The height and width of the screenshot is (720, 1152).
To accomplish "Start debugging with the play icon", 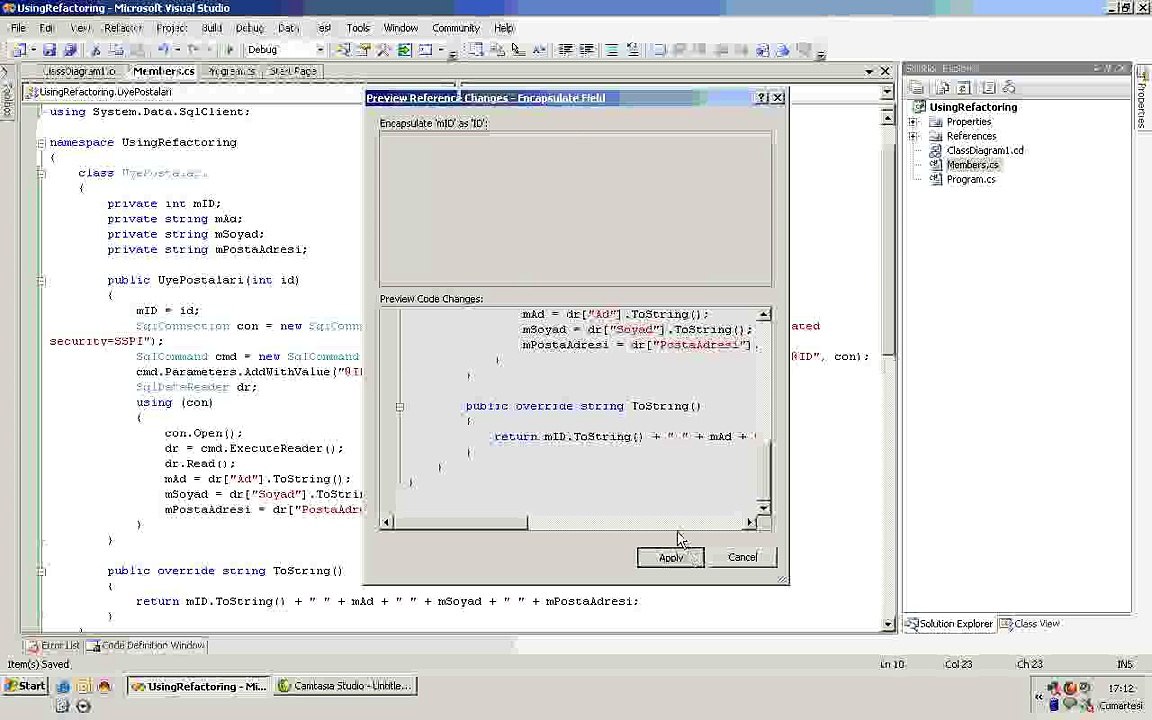I will 229,50.
